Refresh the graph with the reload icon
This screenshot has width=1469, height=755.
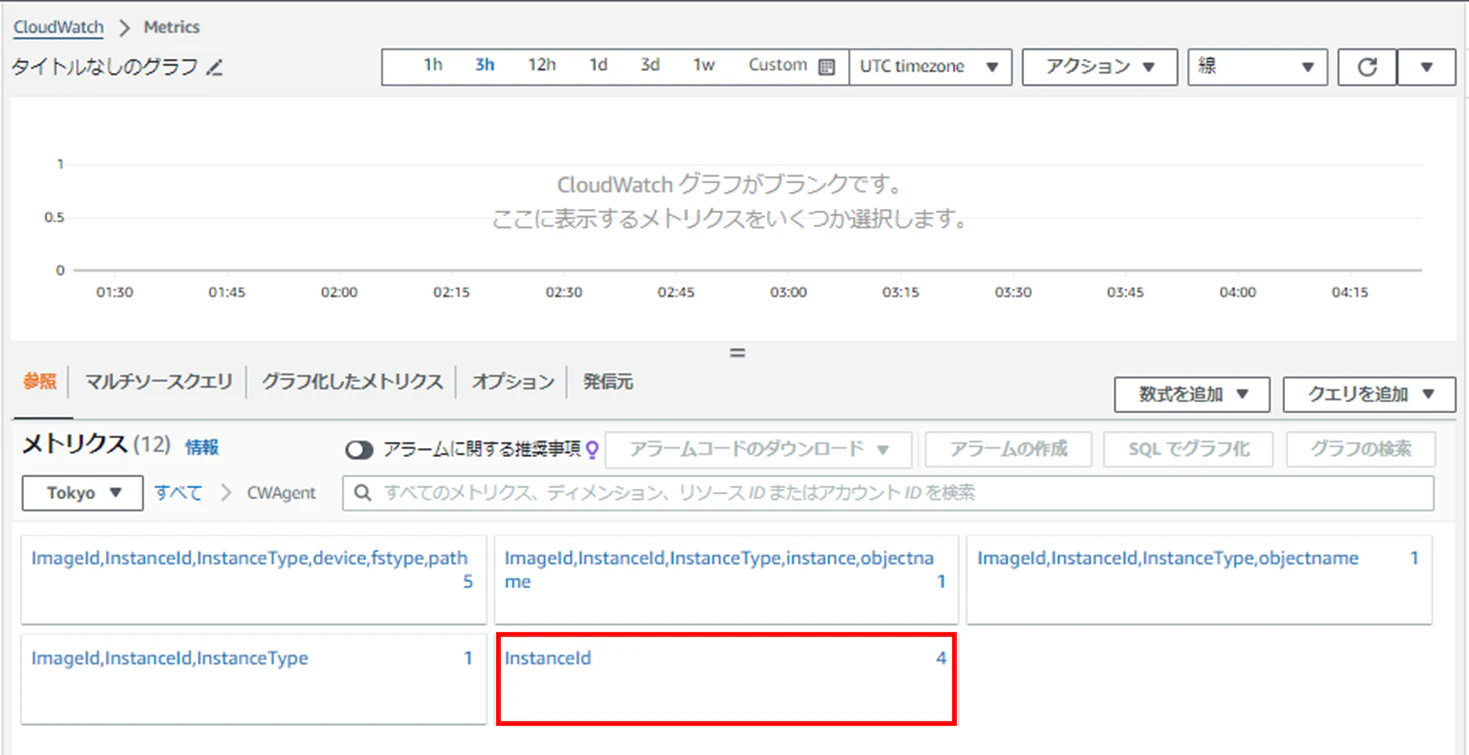[x=1367, y=67]
